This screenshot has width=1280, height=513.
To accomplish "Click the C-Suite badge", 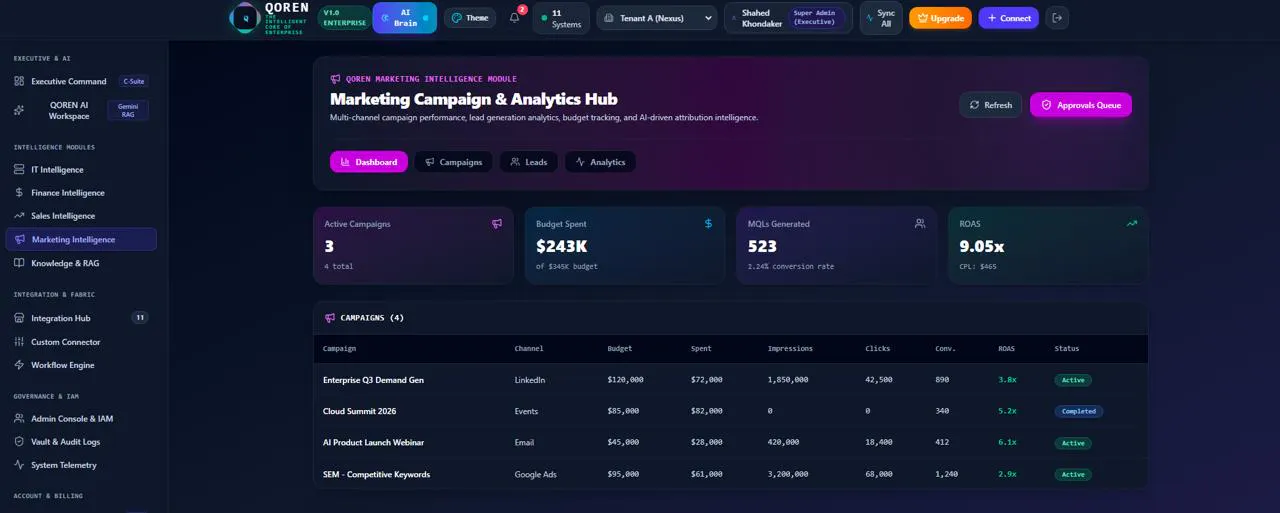I will (x=133, y=81).
